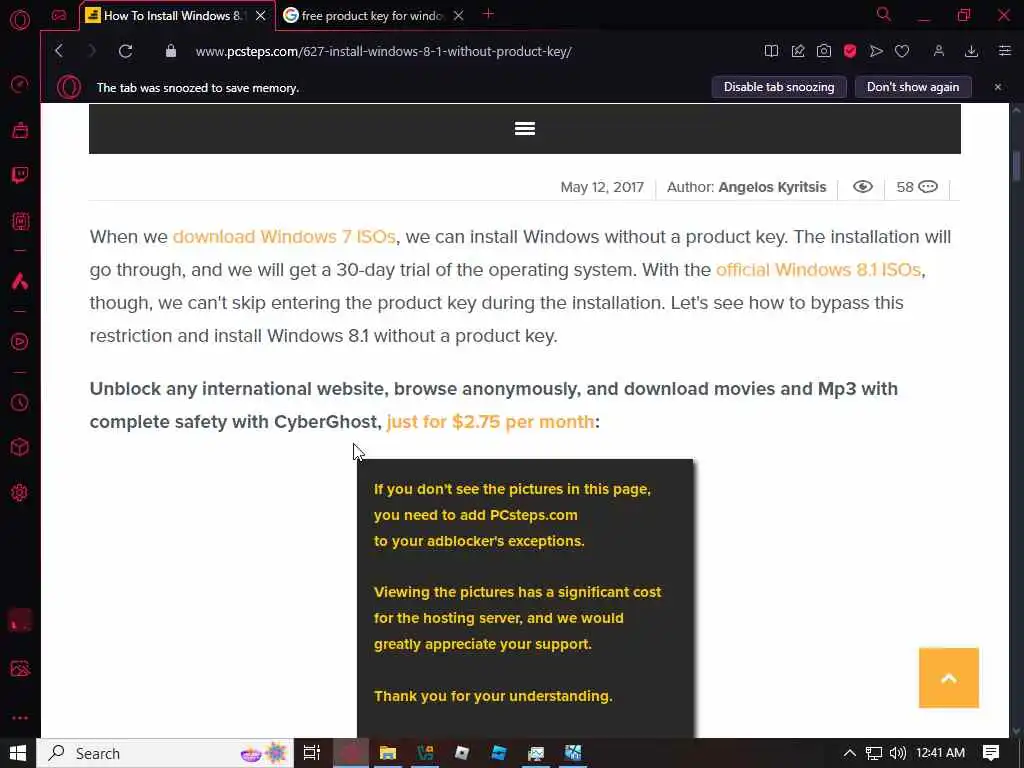The width and height of the screenshot is (1024, 768).
Task: Open the ad blocker shield icon
Action: tap(850, 51)
